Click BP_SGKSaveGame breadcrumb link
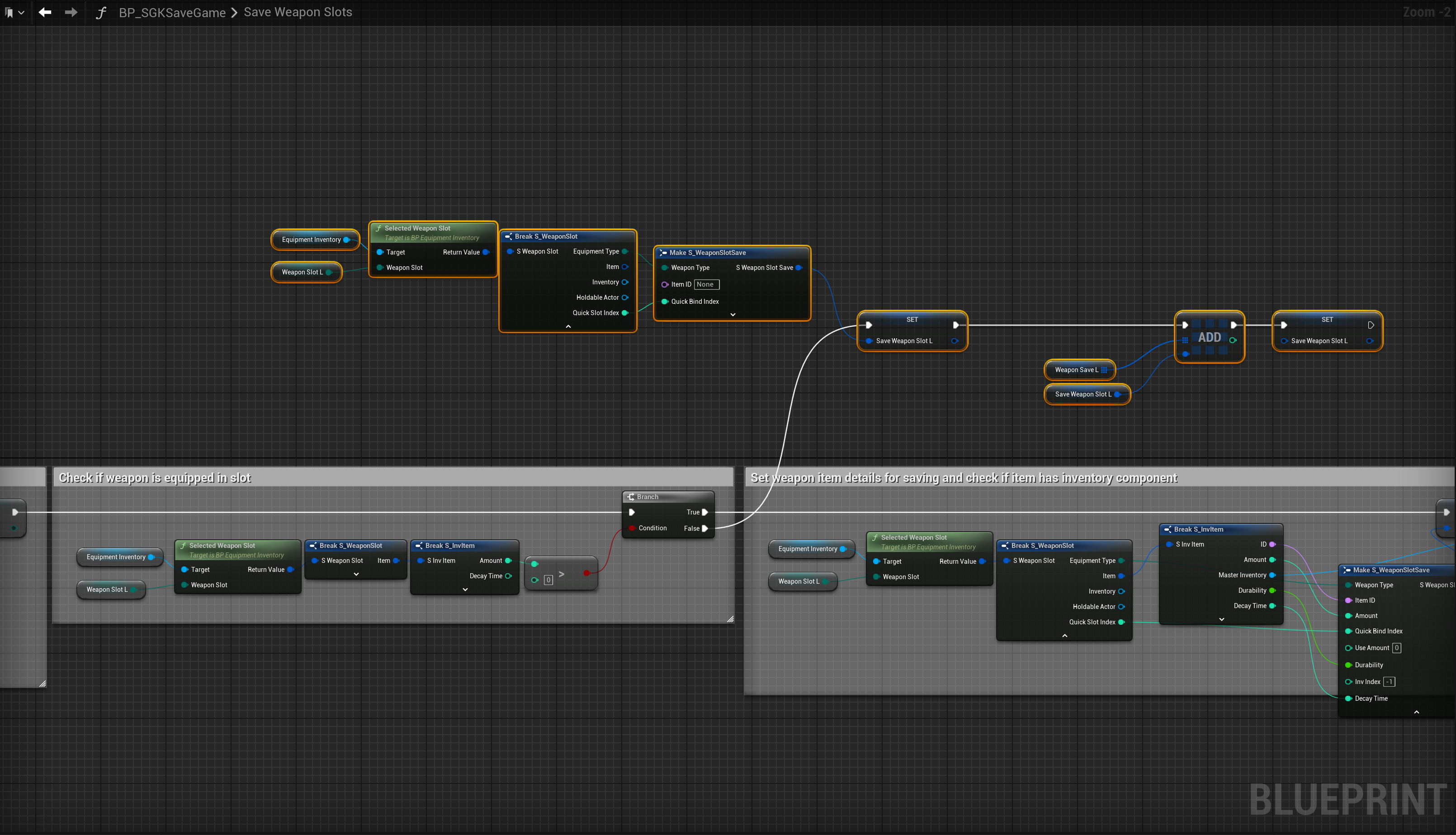This screenshot has width=1456, height=835. (172, 13)
